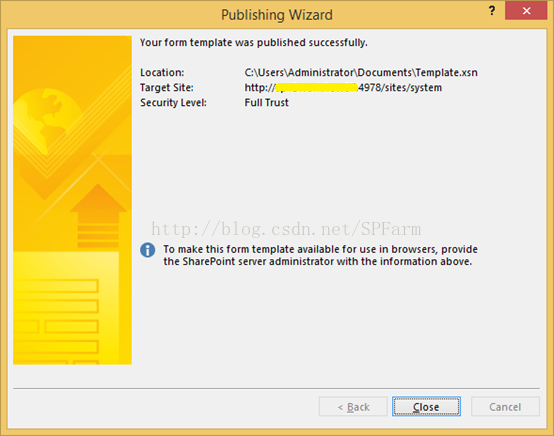Click the question mark help icon
The image size is (554, 436).
[x=491, y=11]
